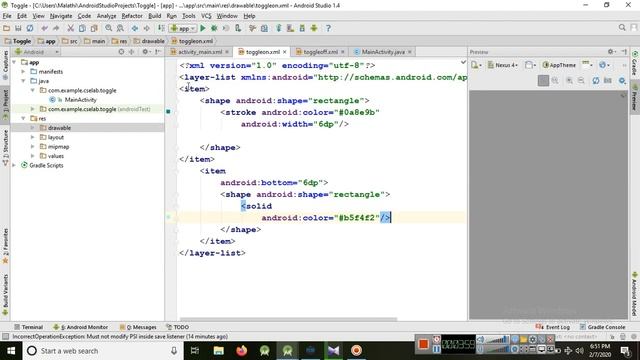Open the VCS menu

pyautogui.click(x=206, y=16)
